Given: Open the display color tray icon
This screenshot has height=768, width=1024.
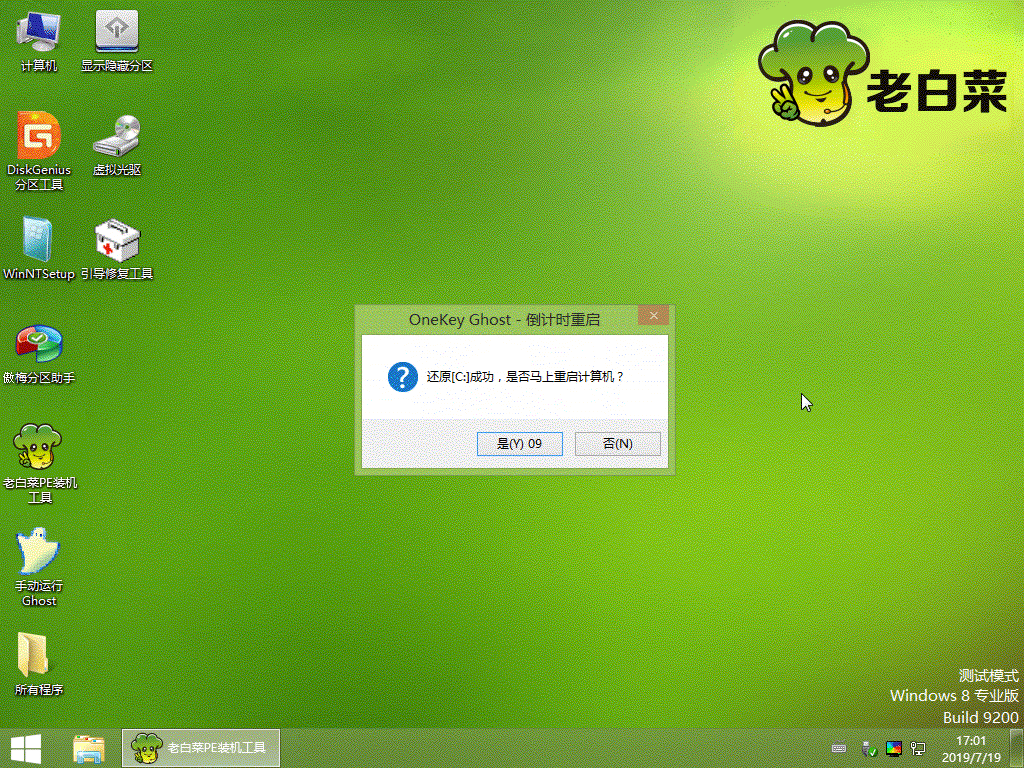Looking at the screenshot, I should click(x=893, y=748).
